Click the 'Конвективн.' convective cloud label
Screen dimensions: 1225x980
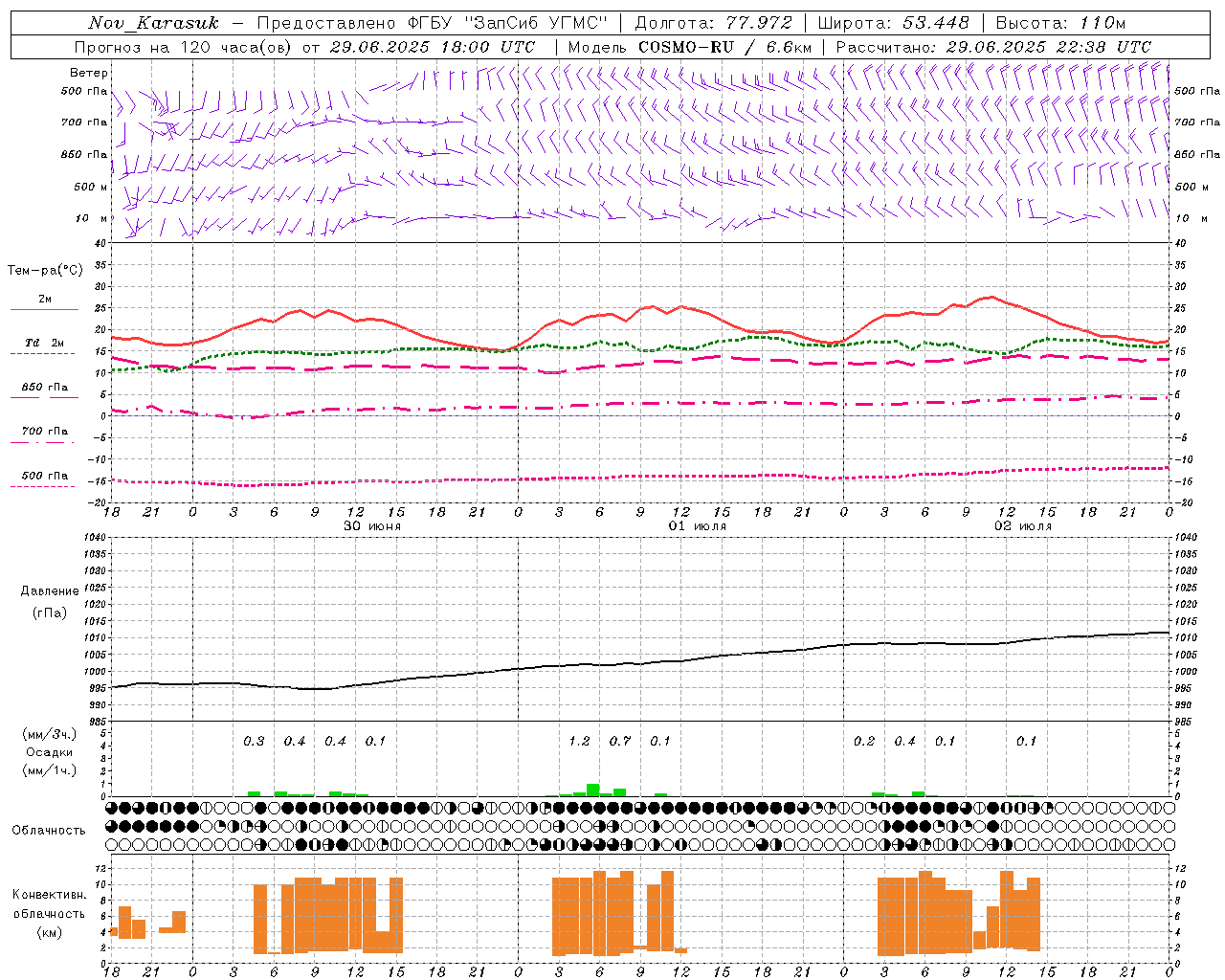pos(49,895)
